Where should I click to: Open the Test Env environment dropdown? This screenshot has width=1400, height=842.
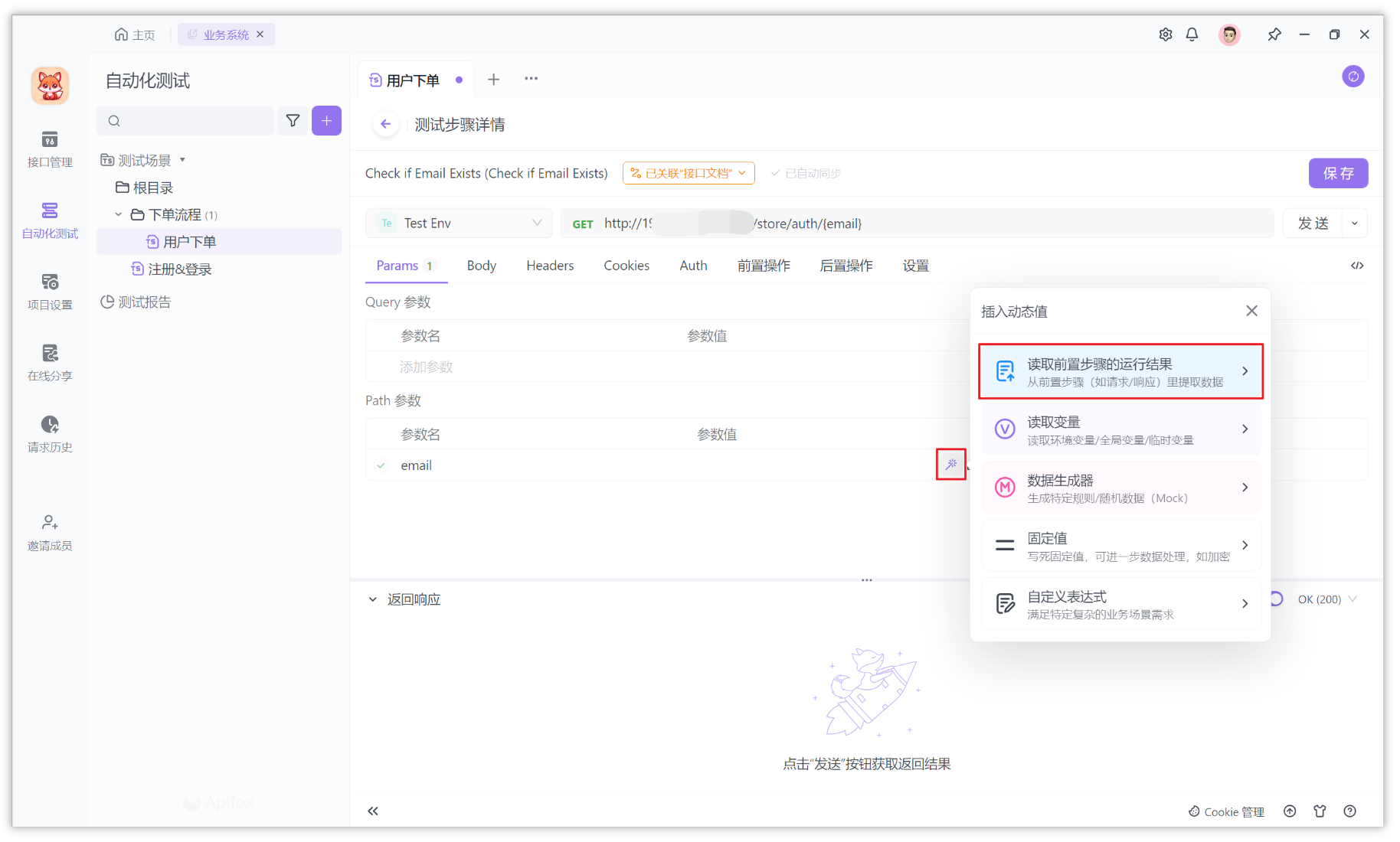click(x=458, y=223)
